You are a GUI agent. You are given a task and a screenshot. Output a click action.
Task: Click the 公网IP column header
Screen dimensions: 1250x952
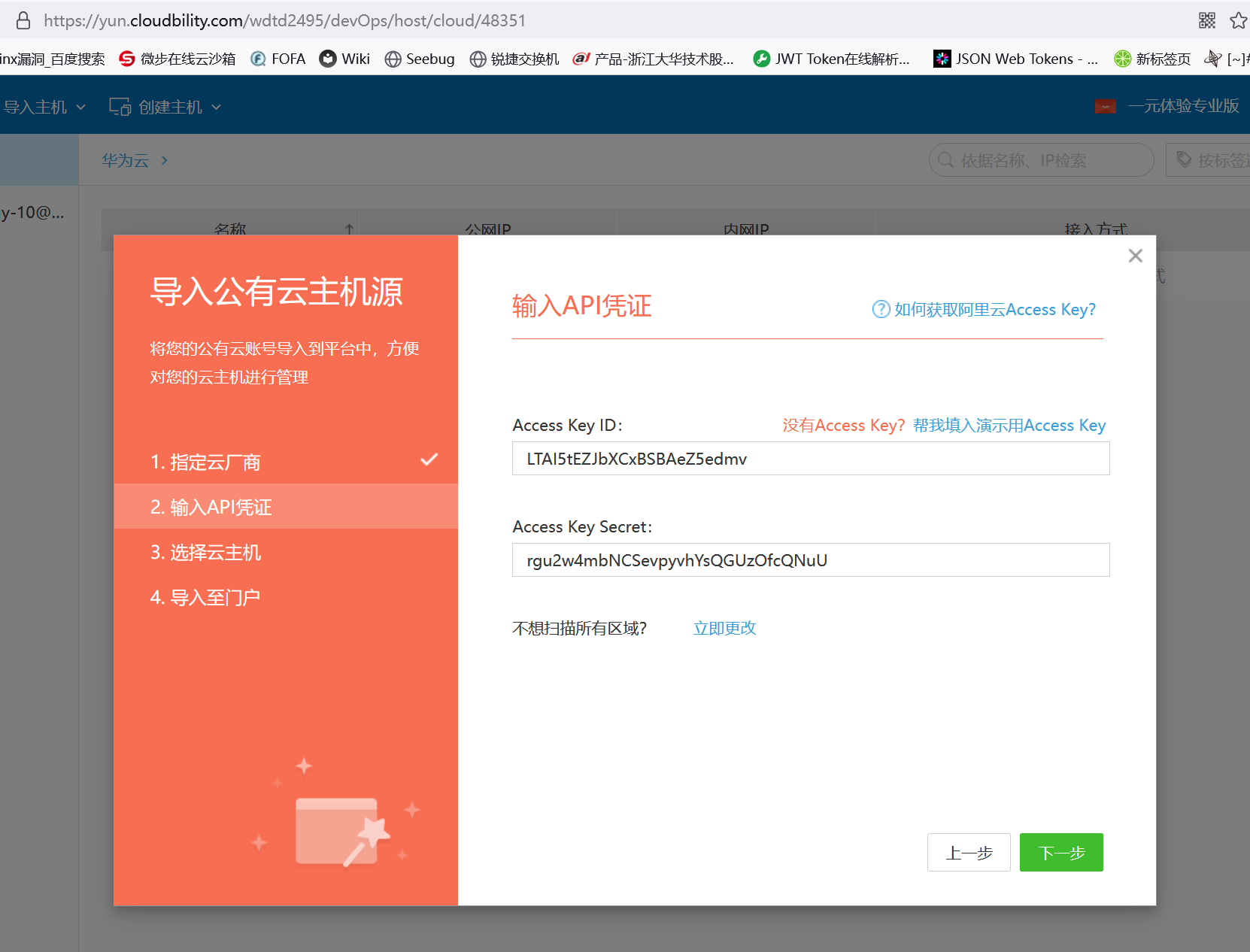pyautogui.click(x=488, y=229)
